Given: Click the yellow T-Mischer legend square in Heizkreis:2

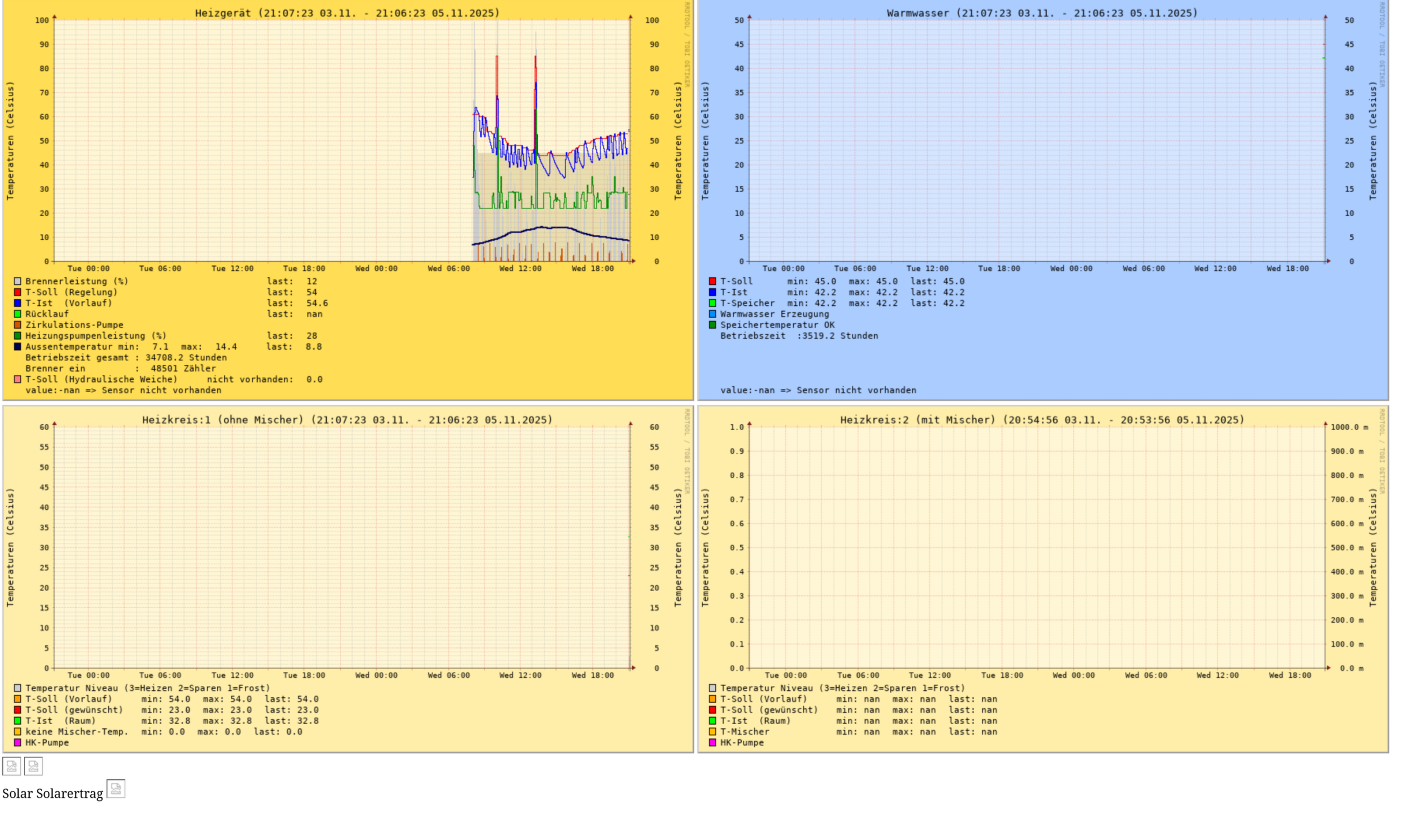Looking at the screenshot, I should 712,732.
